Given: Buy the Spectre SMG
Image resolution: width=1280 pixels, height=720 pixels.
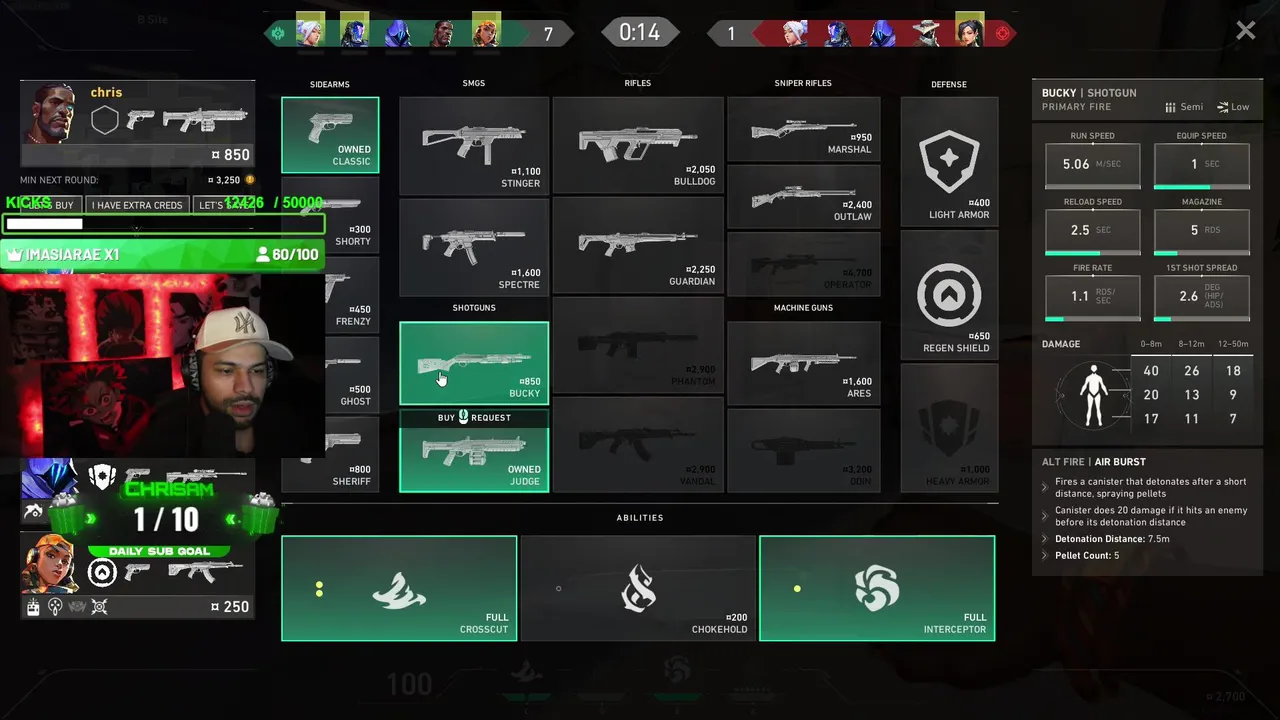Looking at the screenshot, I should point(474,246).
